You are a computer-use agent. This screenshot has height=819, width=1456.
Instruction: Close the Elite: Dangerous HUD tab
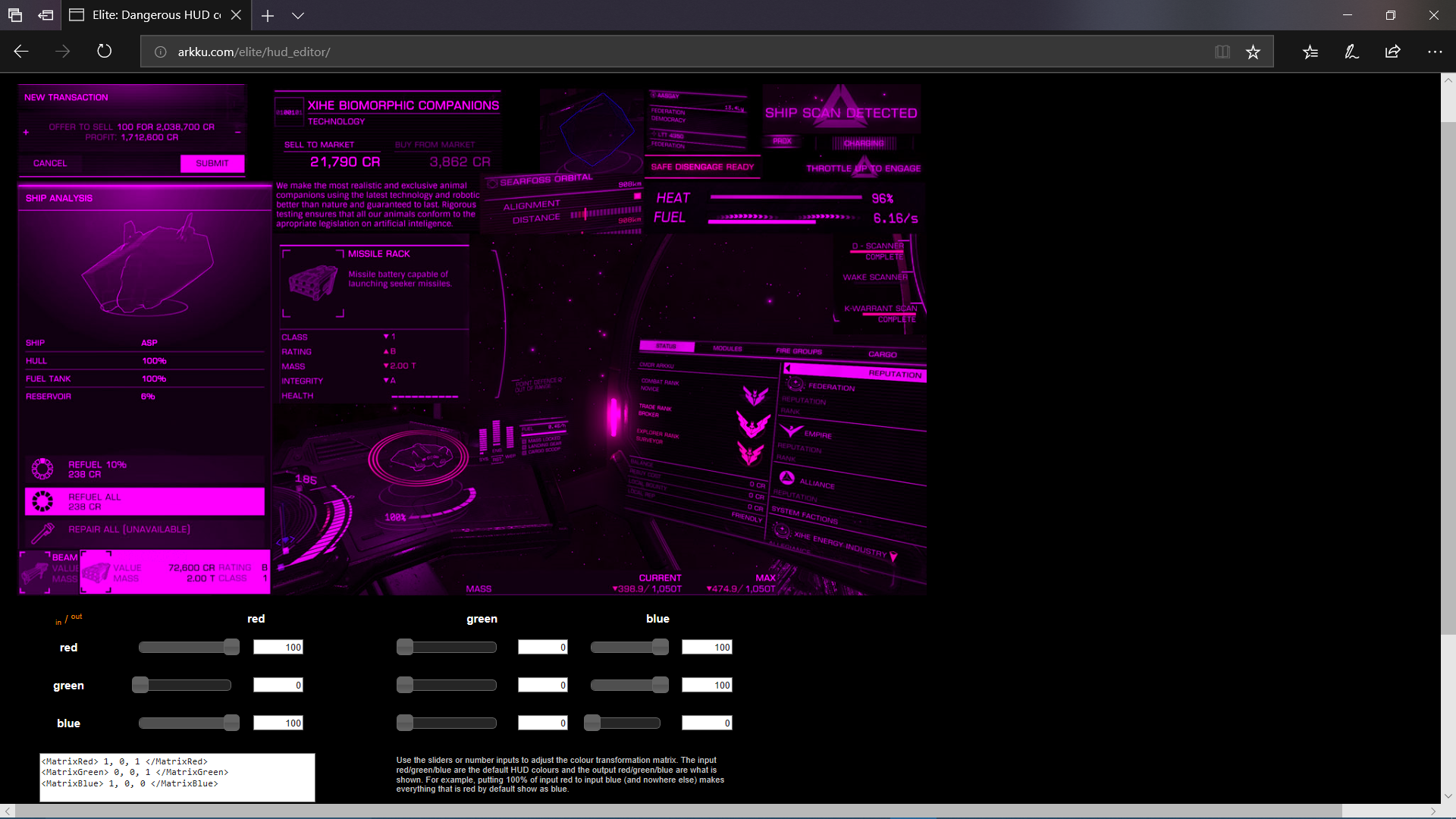click(x=237, y=15)
